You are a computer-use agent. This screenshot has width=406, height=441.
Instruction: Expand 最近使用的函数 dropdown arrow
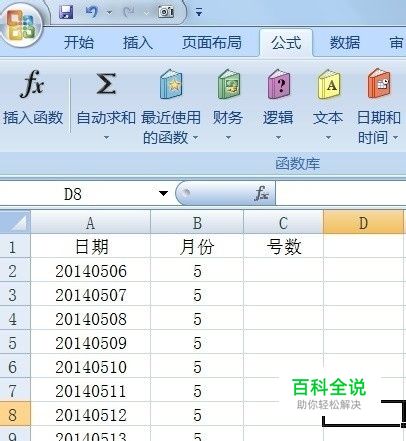click(x=196, y=137)
